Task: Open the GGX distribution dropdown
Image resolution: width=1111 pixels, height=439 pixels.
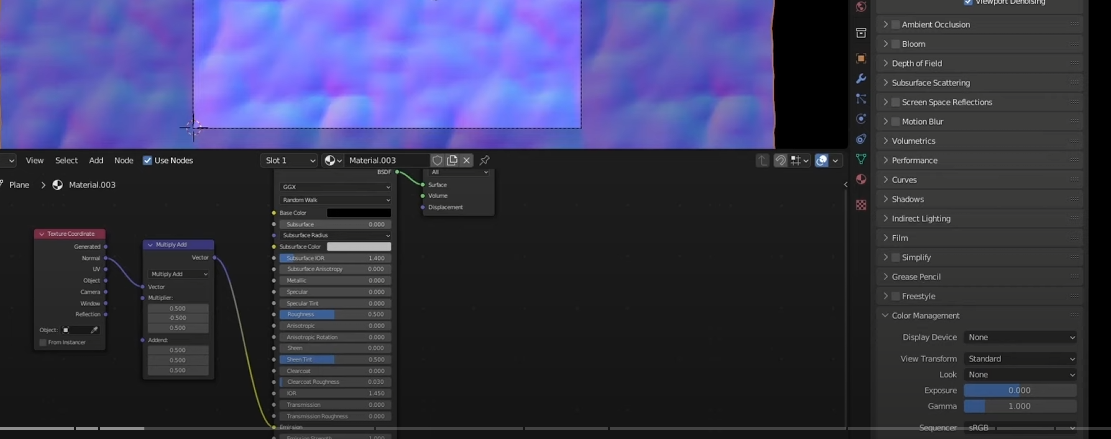Action: [335, 187]
